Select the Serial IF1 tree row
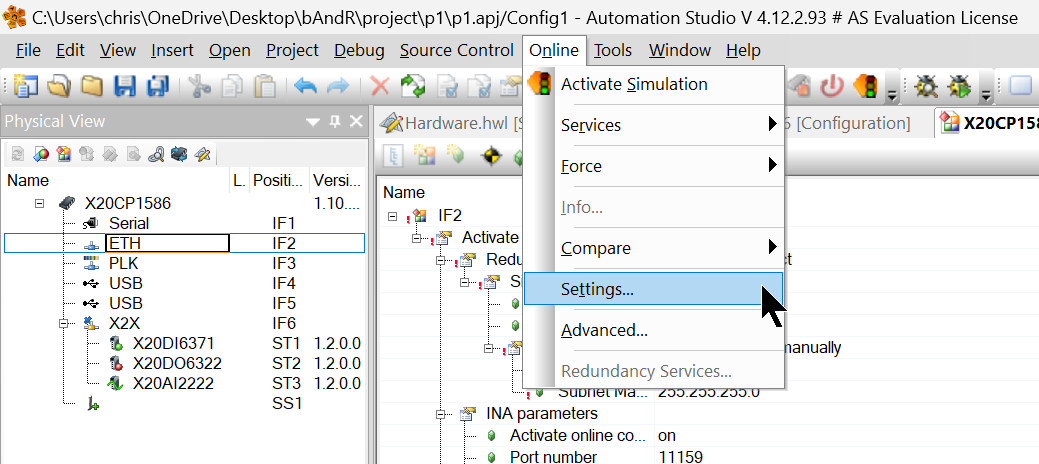This screenshot has width=1039, height=464. pyautogui.click(x=184, y=223)
